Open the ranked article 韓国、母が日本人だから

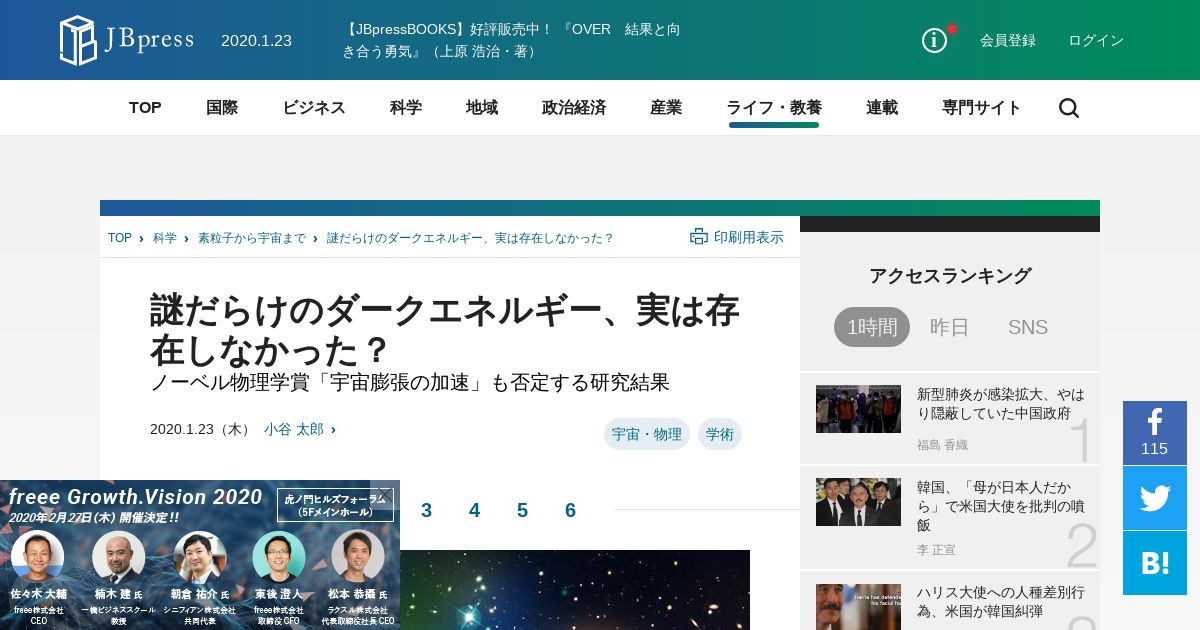coord(1000,506)
